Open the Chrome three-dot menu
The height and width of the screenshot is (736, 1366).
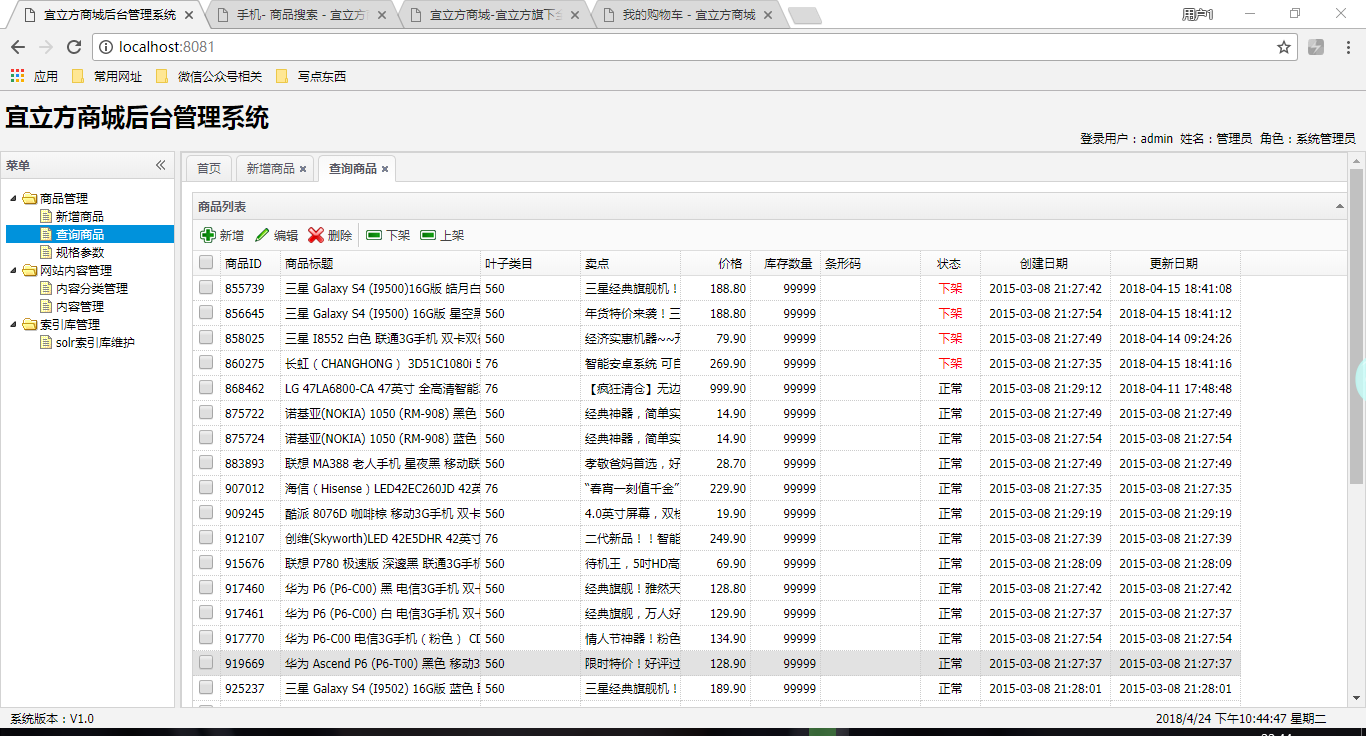tap(1347, 47)
